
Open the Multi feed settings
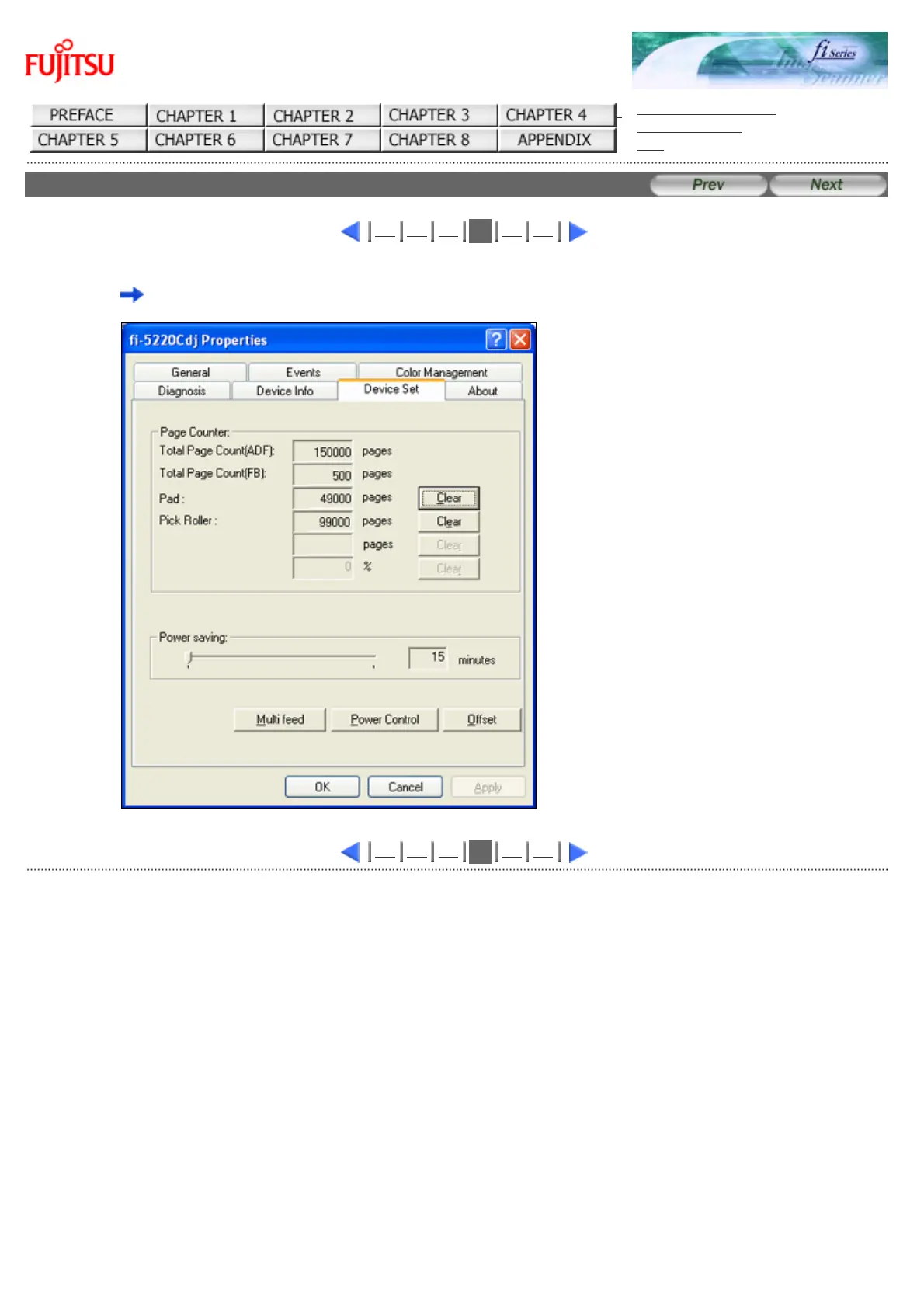tap(280, 719)
